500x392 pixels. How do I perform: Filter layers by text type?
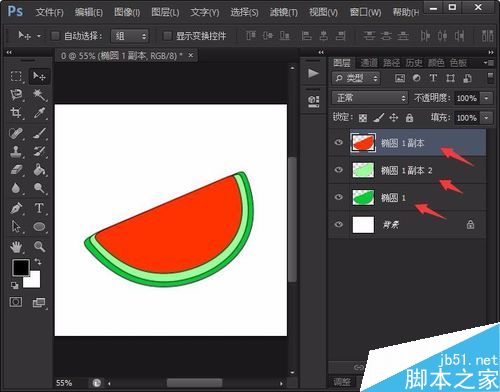(x=433, y=78)
